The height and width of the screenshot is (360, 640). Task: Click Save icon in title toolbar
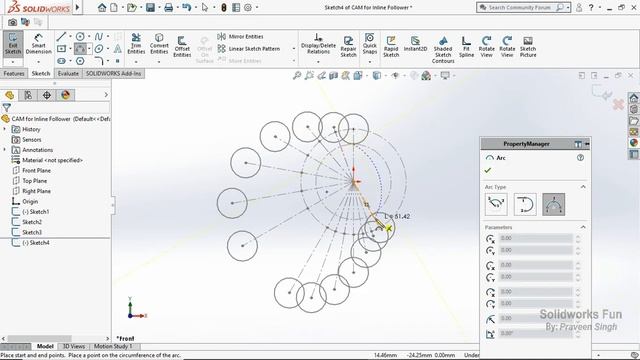pyautogui.click(x=150, y=7)
